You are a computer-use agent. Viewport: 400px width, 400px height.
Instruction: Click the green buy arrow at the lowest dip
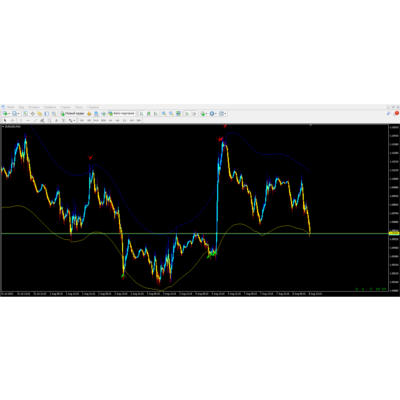123,275
